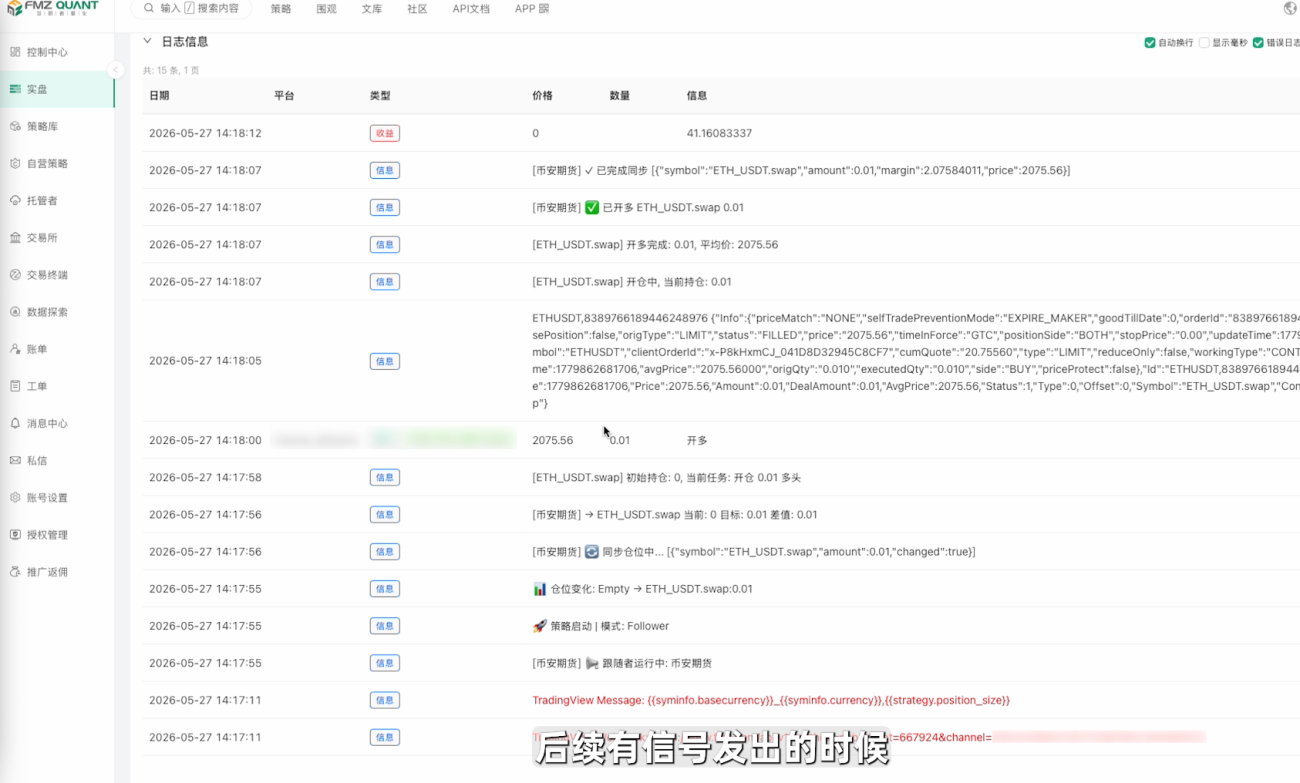Open the 账单 sidebar page

pos(37,349)
